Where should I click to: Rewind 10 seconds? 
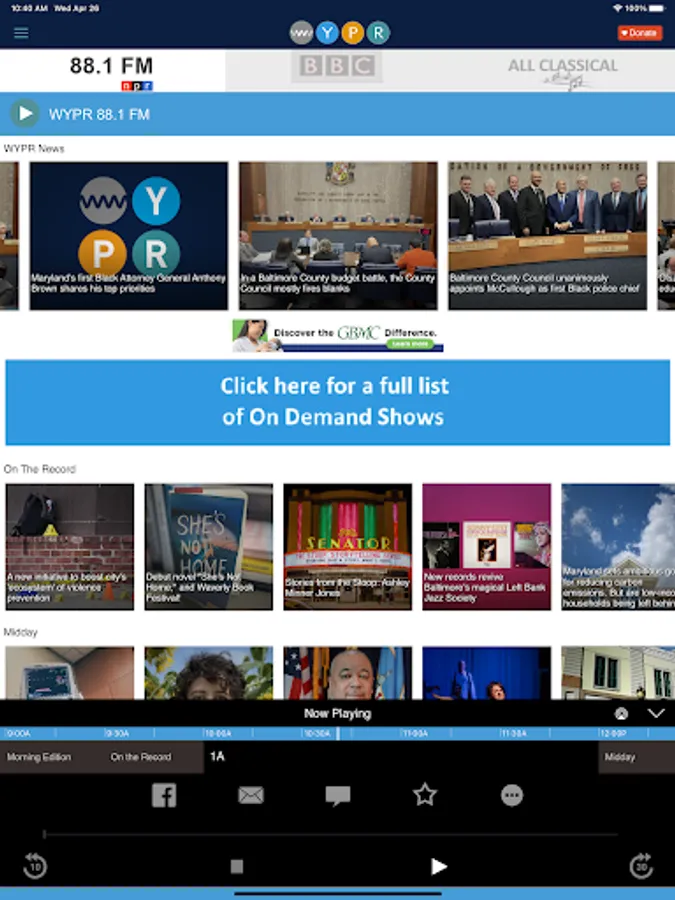click(35, 866)
